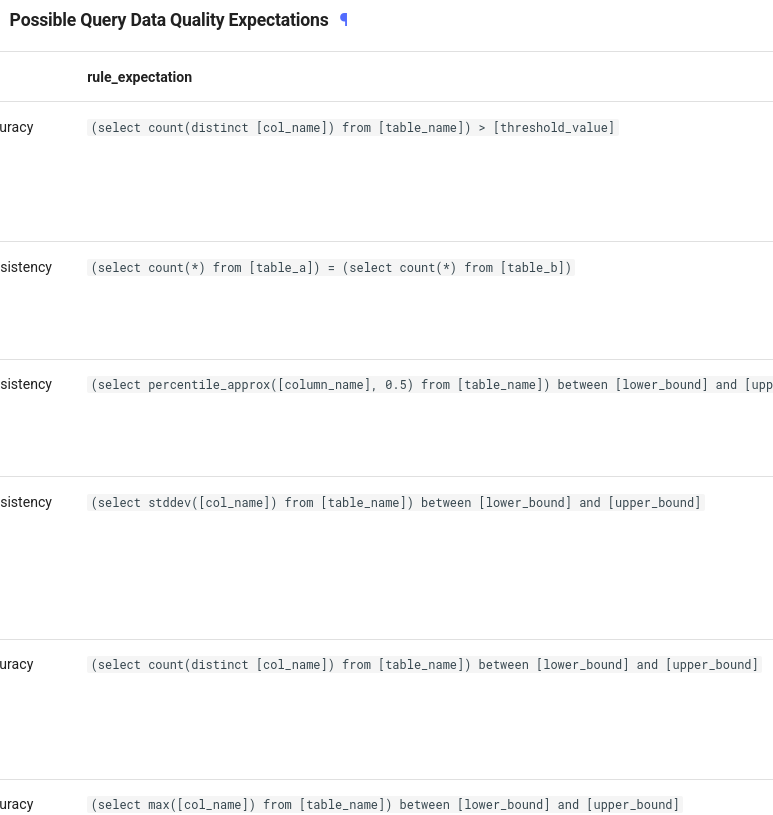The width and height of the screenshot is (773, 815).
Task: Click the Possible Query Data Quality Expectations heading
Action: [169, 20]
